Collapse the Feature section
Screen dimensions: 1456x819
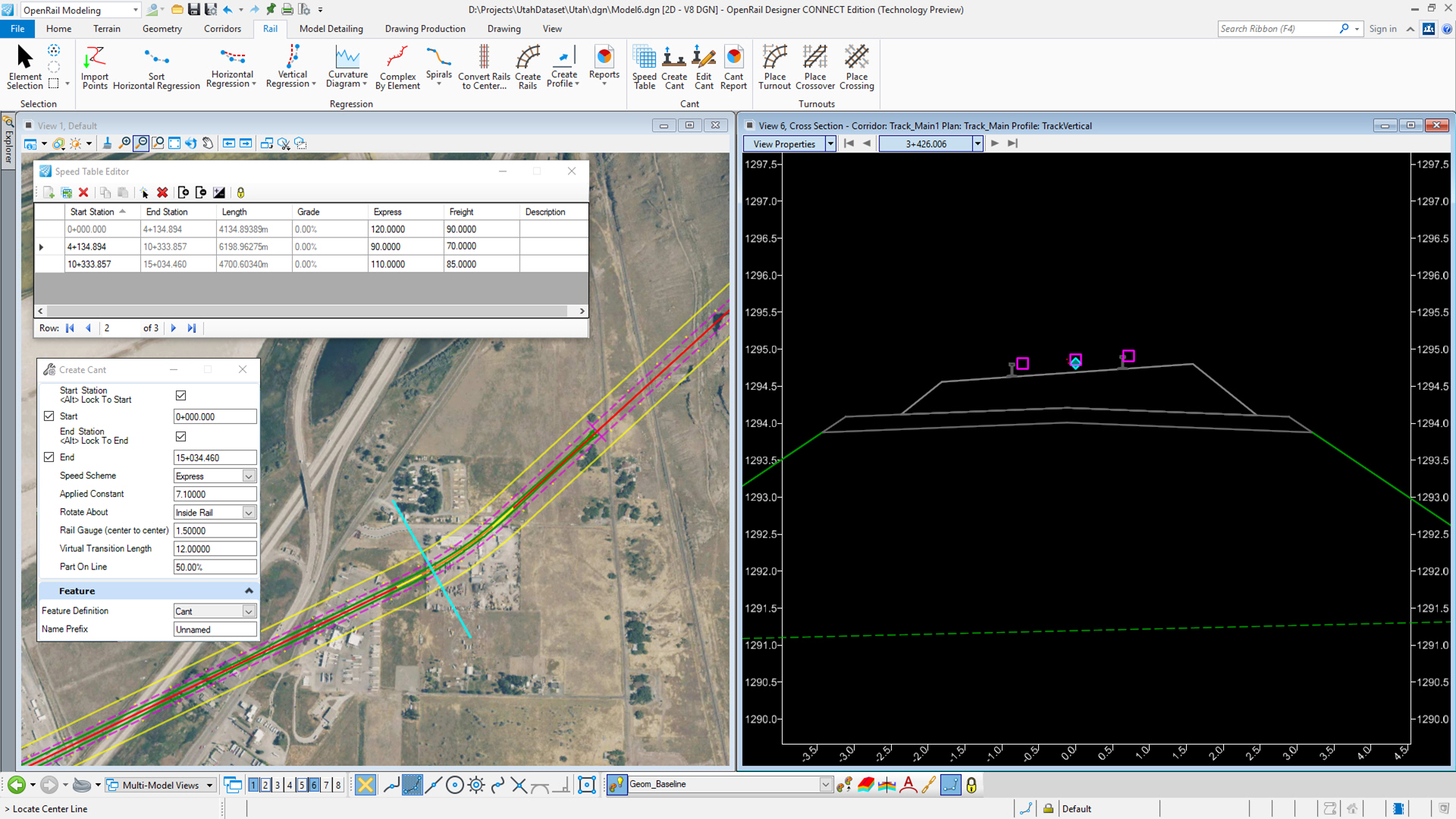(x=249, y=591)
